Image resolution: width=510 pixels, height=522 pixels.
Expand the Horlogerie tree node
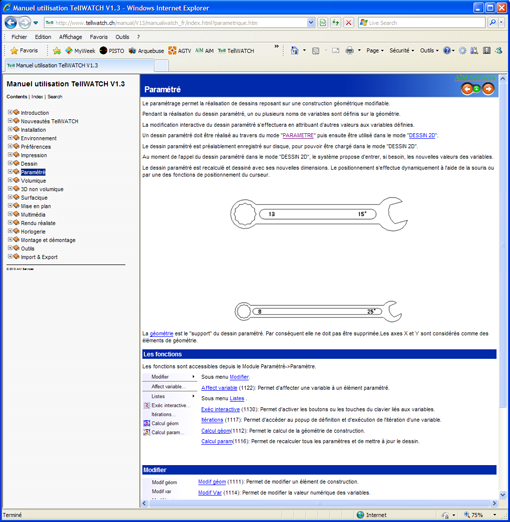coord(10,231)
